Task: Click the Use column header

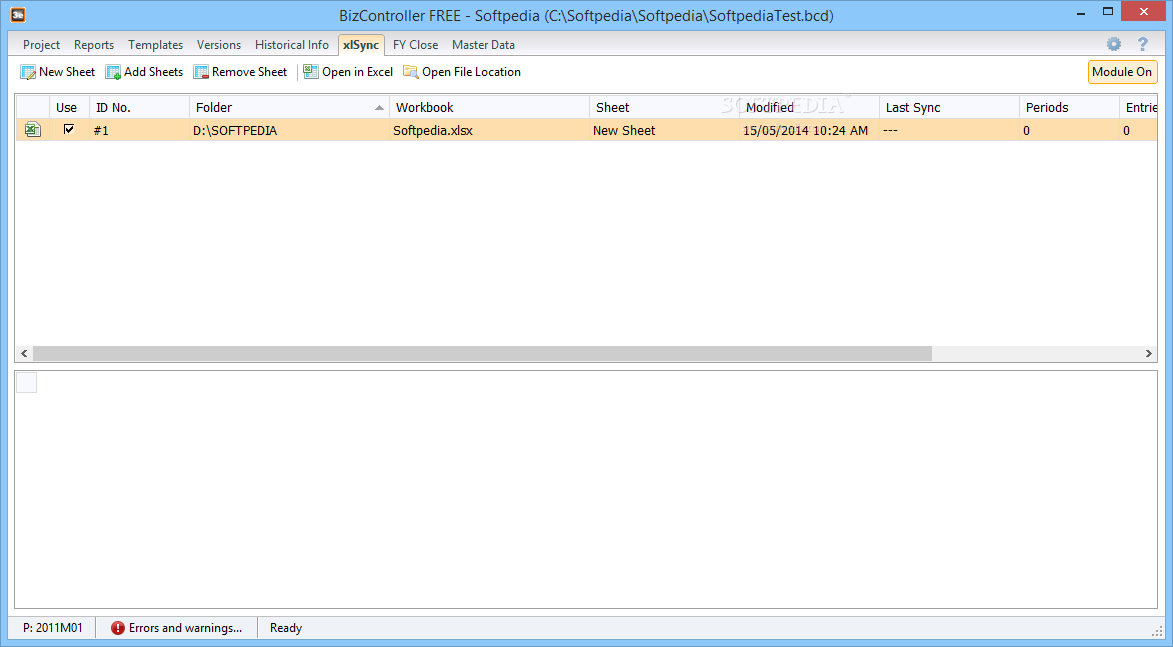Action: (69, 108)
